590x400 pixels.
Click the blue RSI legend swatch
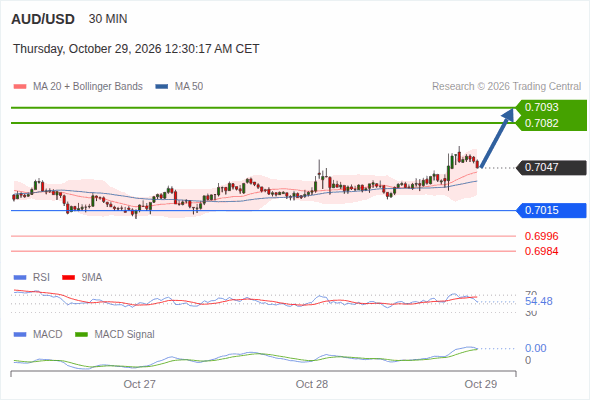[x=20, y=278]
